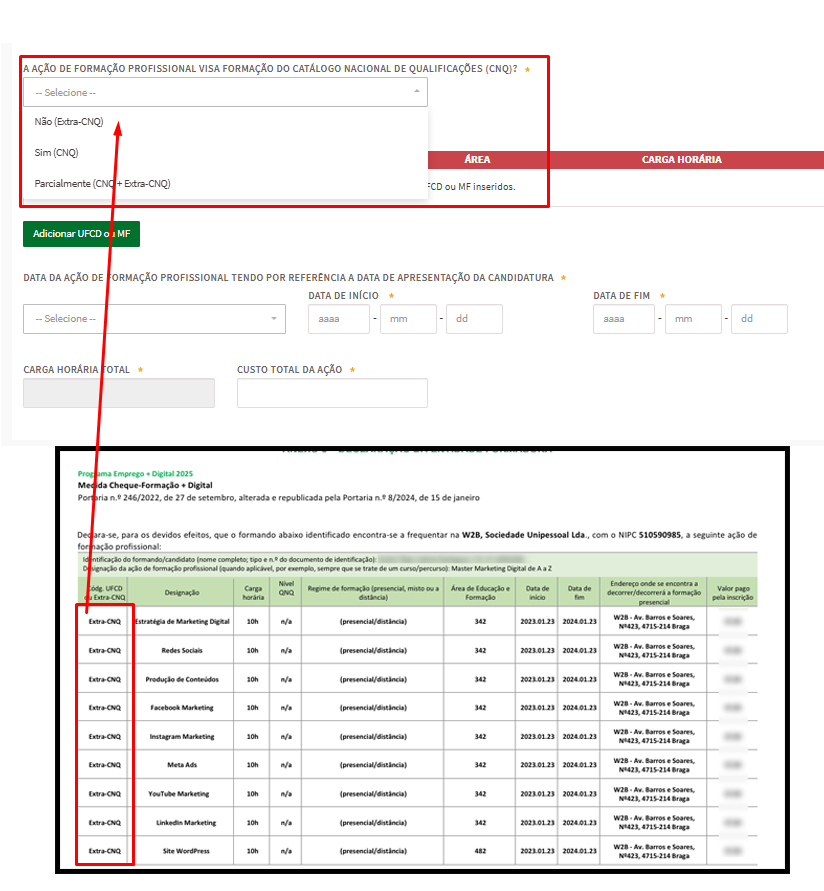Click the Carga Horária Total field
This screenshot has width=824, height=891.
pos(119,393)
